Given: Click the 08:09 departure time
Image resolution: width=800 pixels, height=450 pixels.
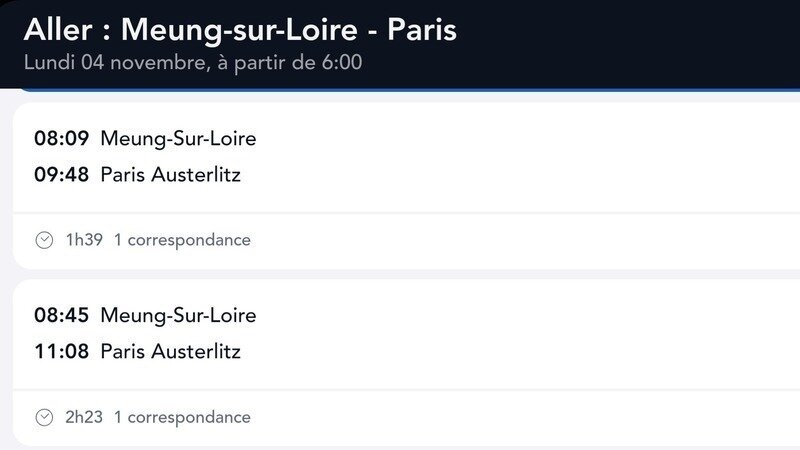Looking at the screenshot, I should (x=61, y=139).
